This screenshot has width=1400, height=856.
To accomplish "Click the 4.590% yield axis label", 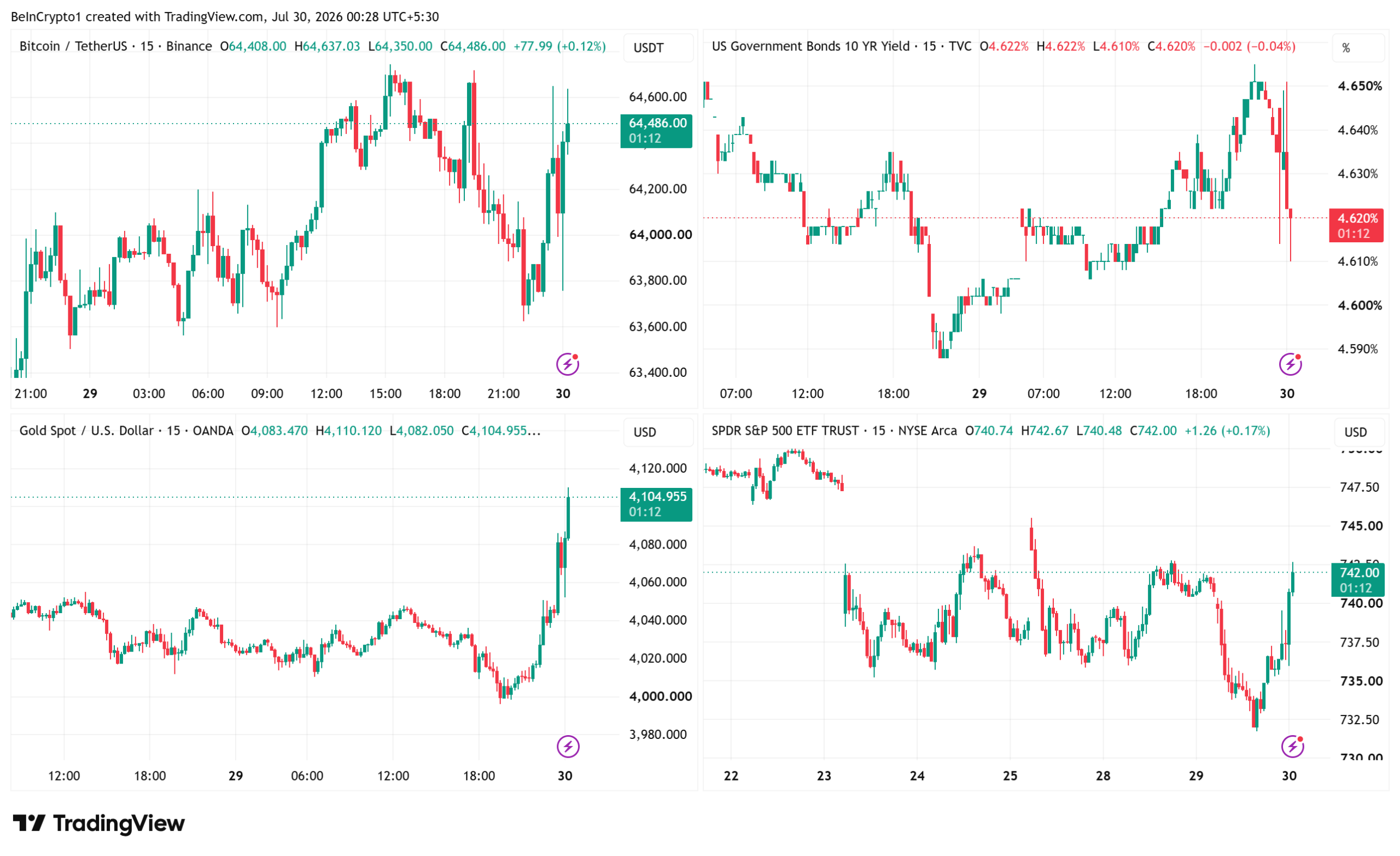I will point(1358,349).
